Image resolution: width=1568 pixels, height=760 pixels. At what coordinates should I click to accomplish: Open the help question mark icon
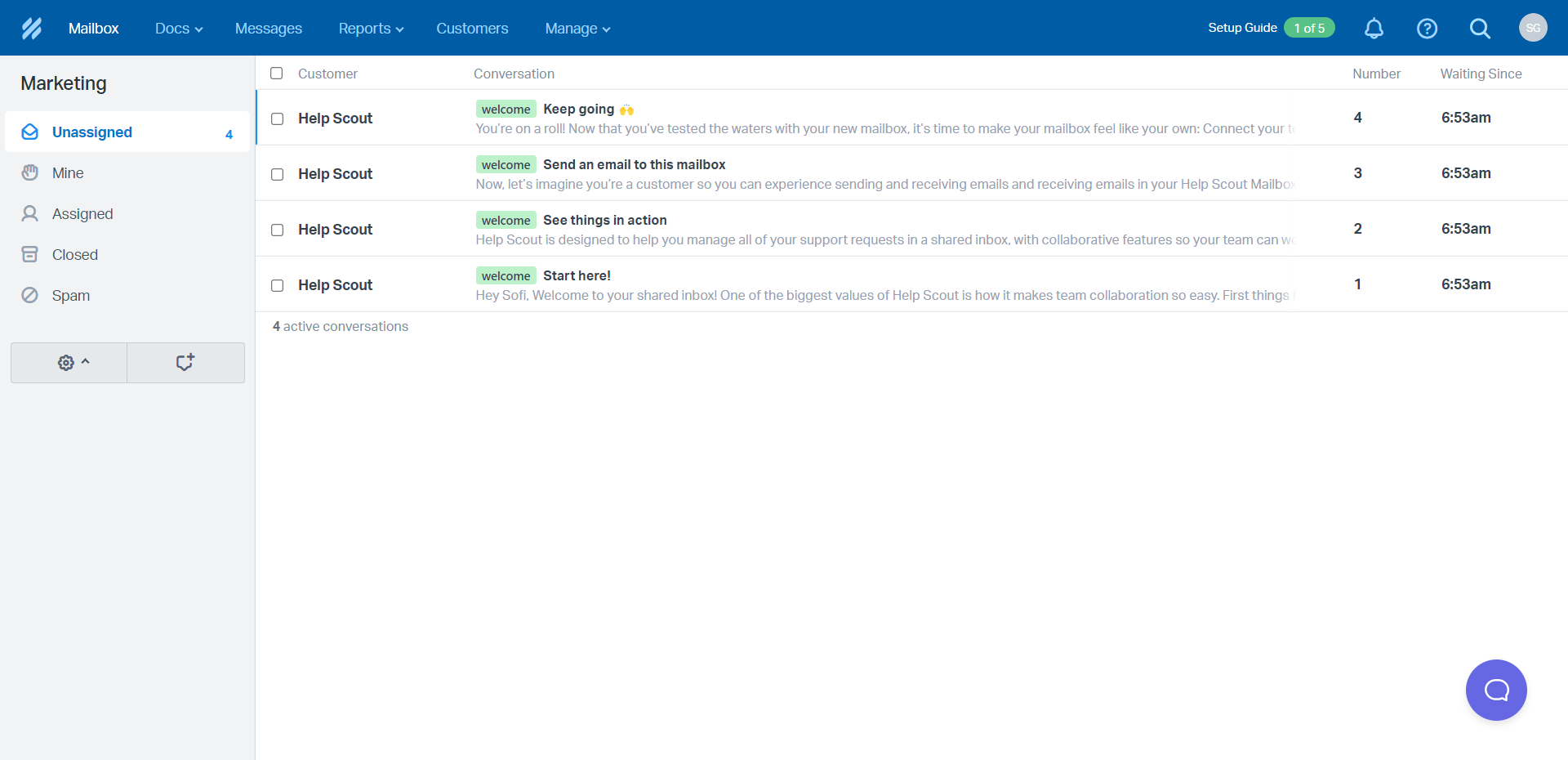[1427, 29]
